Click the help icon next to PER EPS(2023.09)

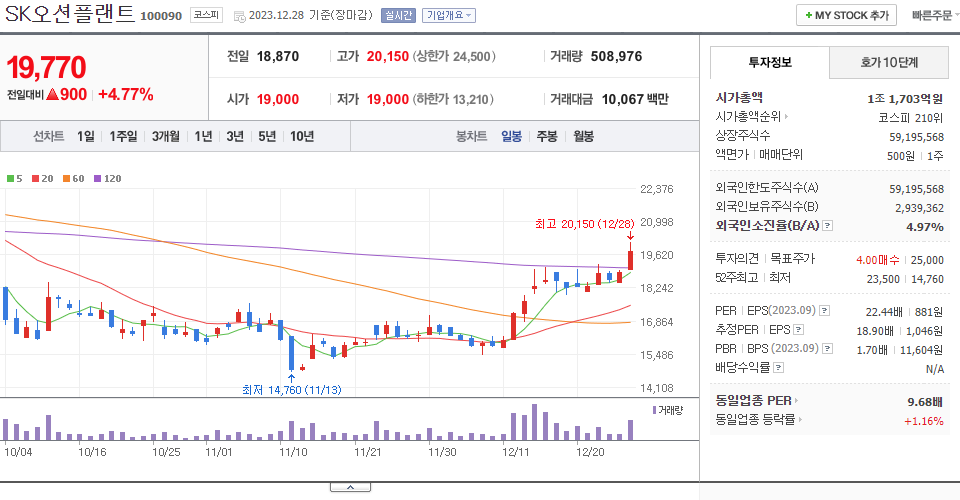point(825,311)
